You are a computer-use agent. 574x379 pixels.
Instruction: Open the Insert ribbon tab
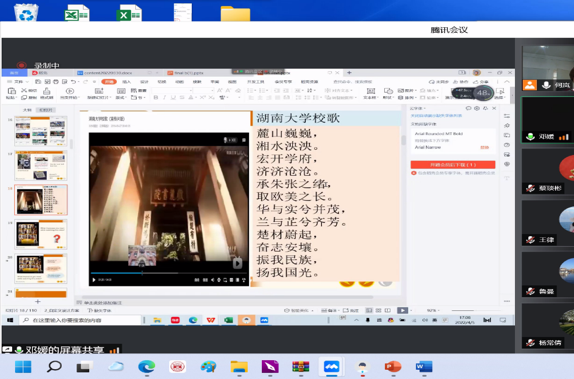pos(126,82)
